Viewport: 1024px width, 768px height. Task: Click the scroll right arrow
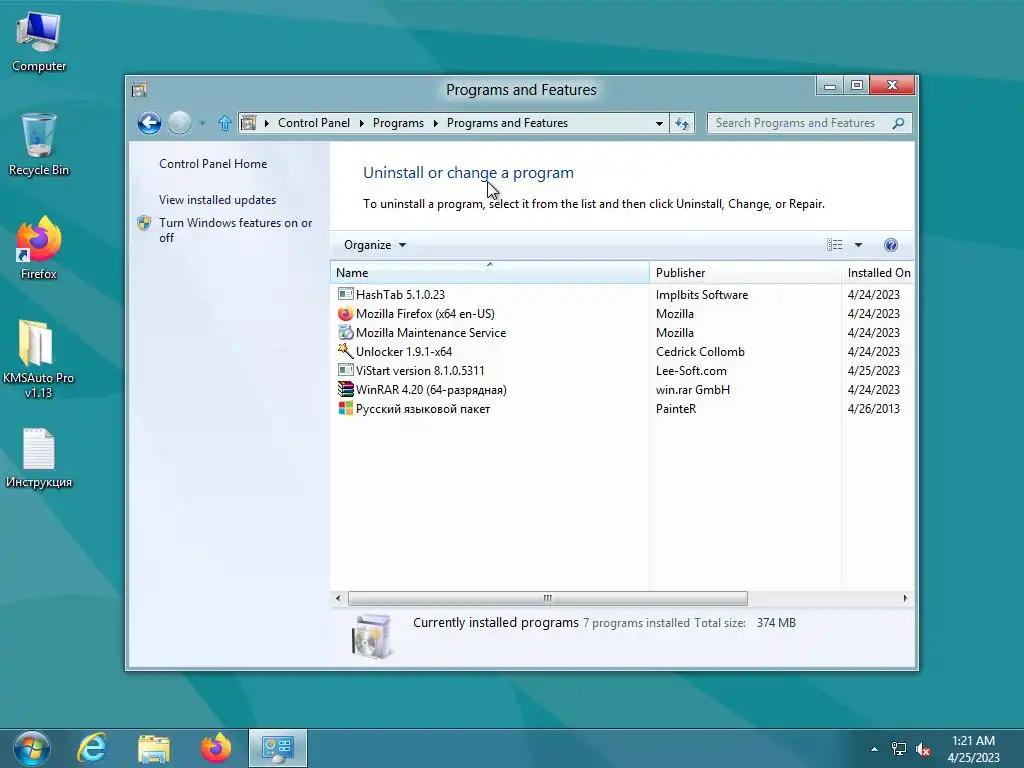click(905, 598)
